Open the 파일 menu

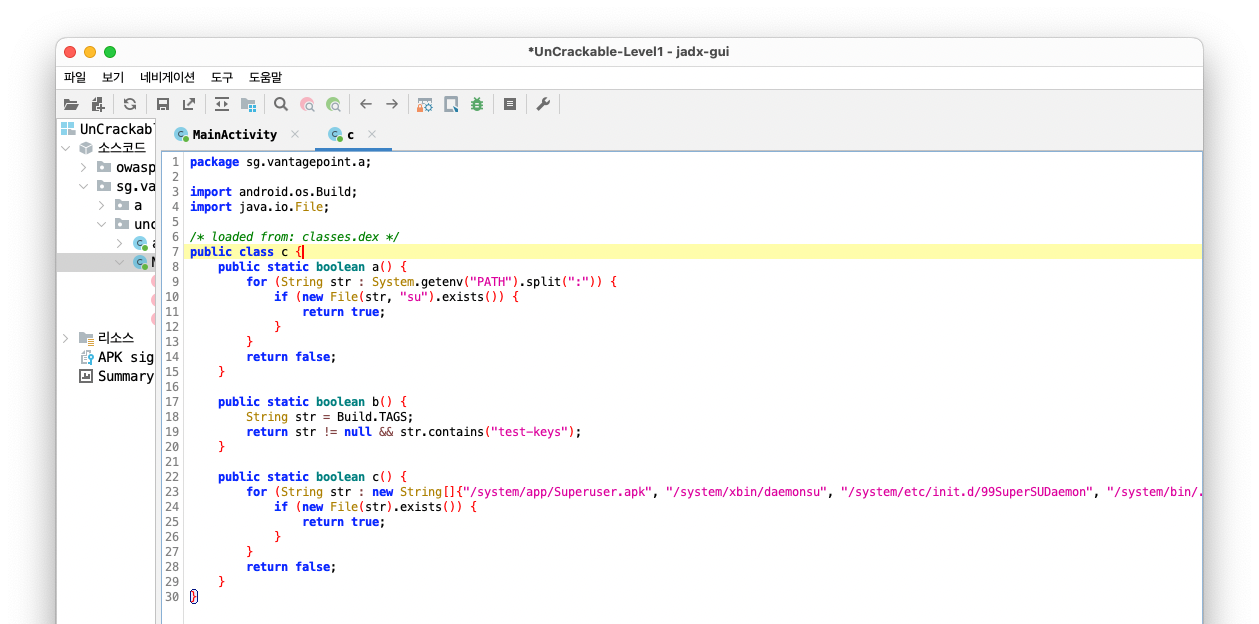(75, 77)
